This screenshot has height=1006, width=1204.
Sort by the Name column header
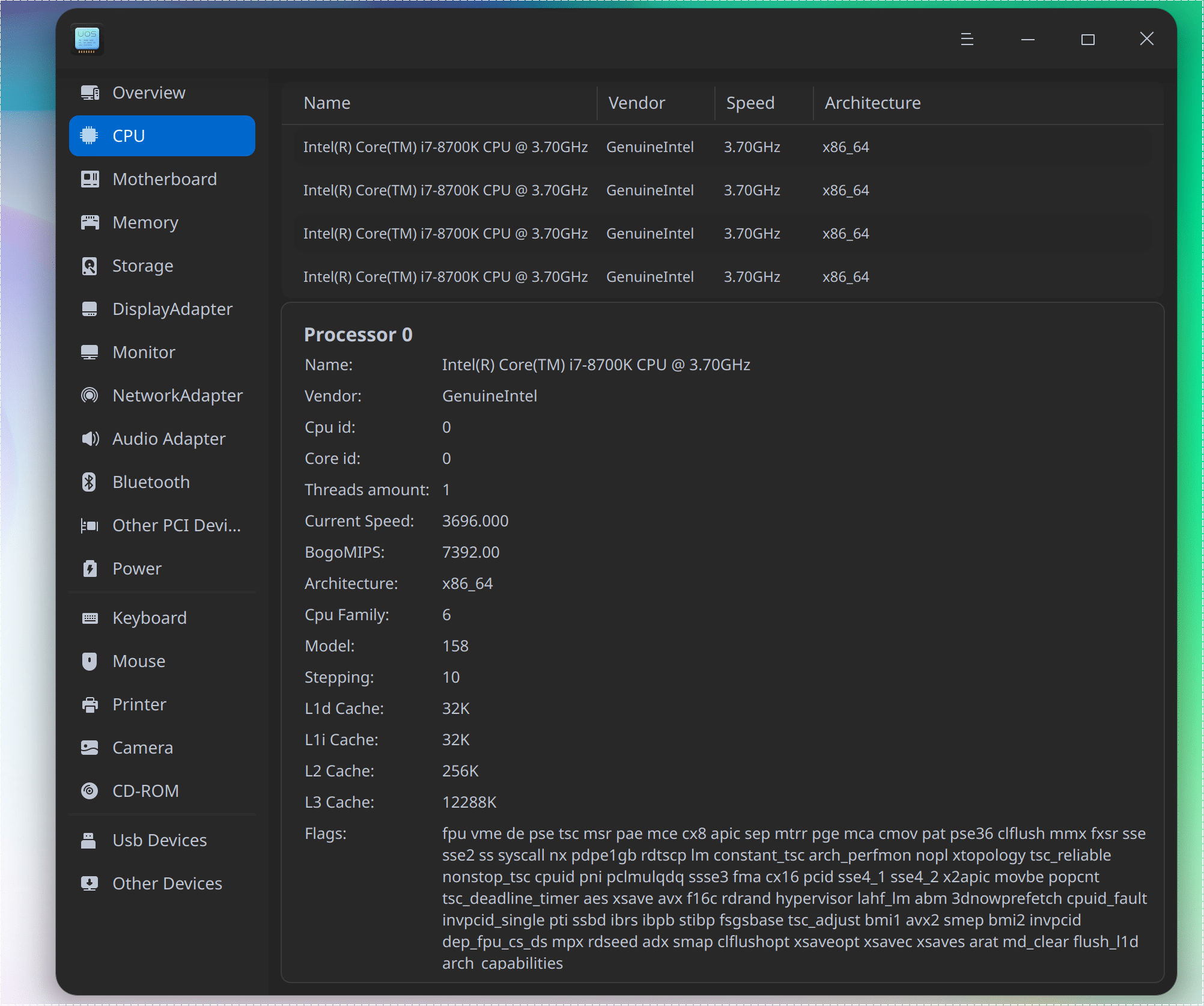(327, 103)
